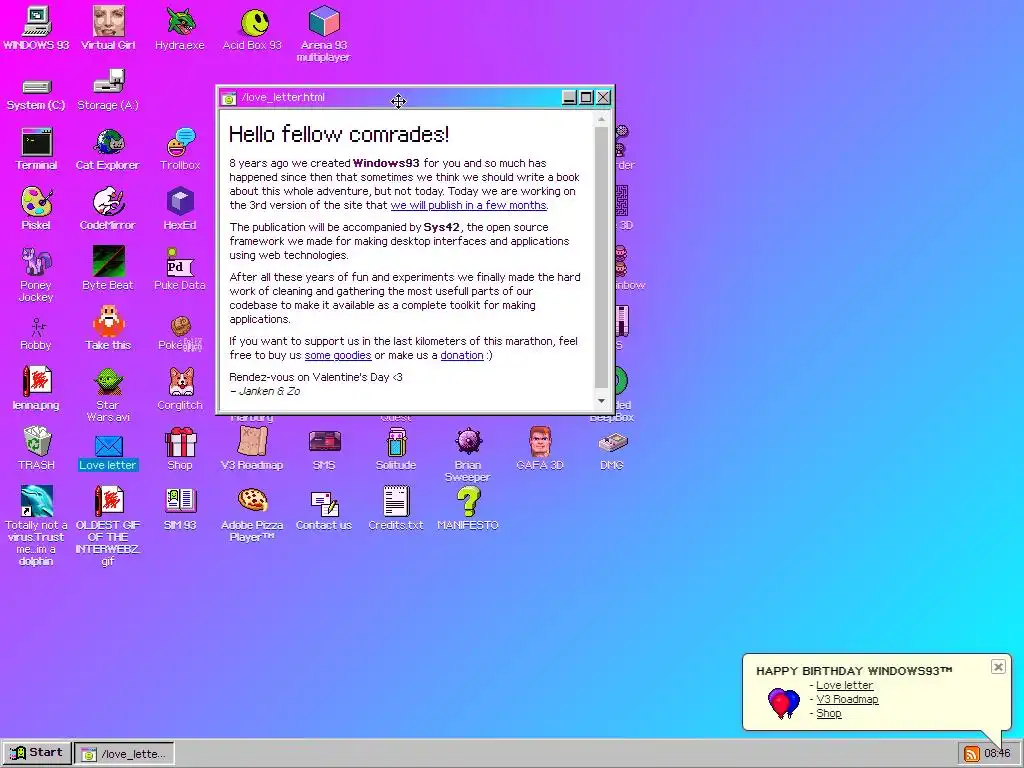Maximize the love_letter.html window
Image resolution: width=1024 pixels, height=768 pixels.
[x=586, y=97]
